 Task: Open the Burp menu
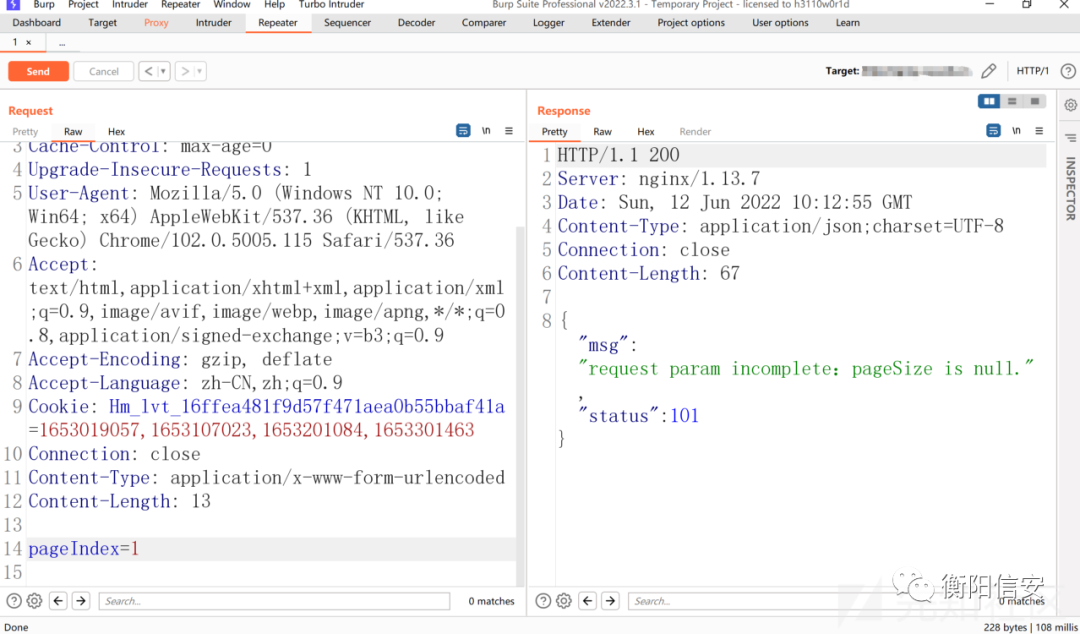[x=43, y=5]
